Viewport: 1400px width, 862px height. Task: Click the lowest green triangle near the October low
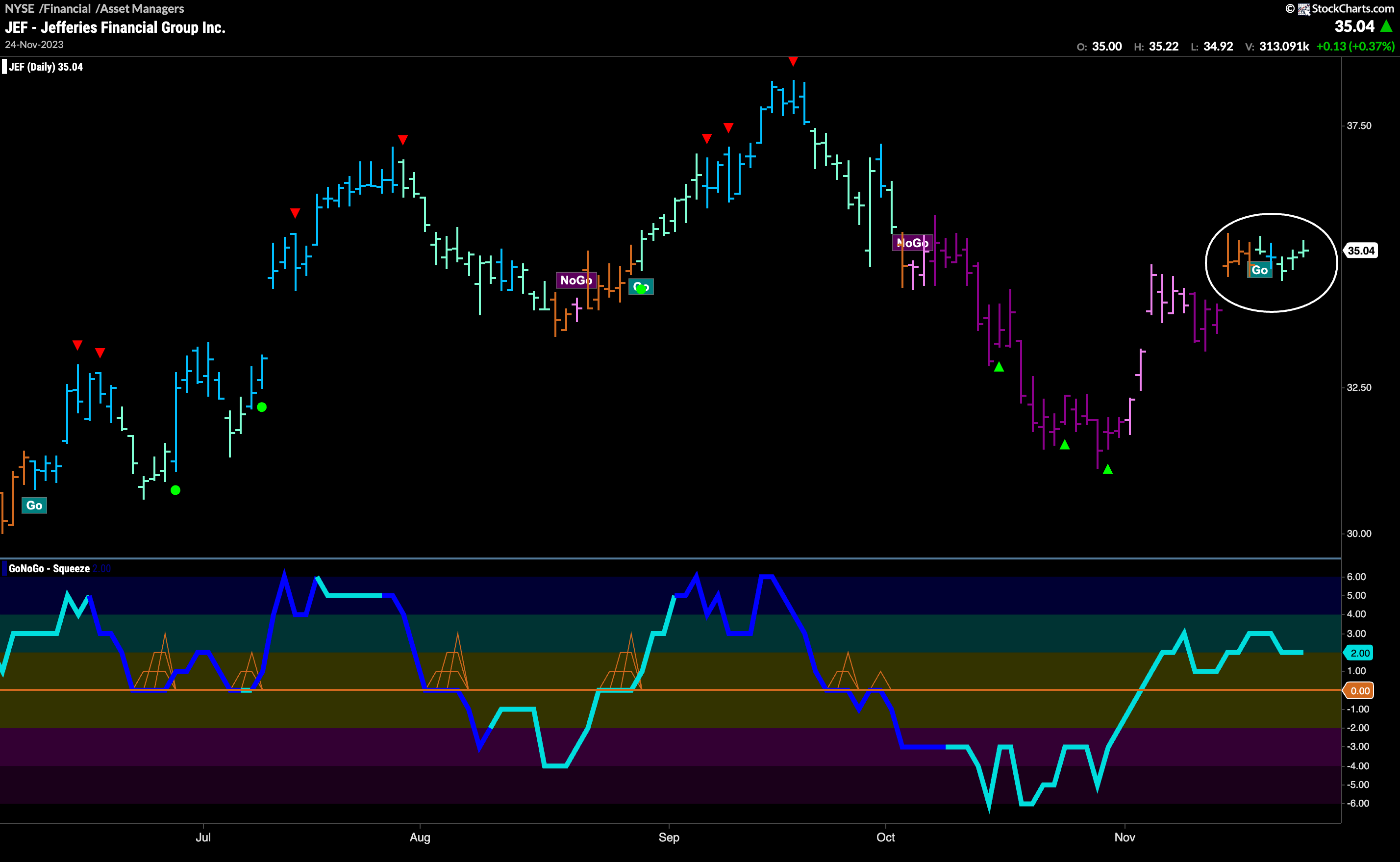pyautogui.click(x=1108, y=469)
